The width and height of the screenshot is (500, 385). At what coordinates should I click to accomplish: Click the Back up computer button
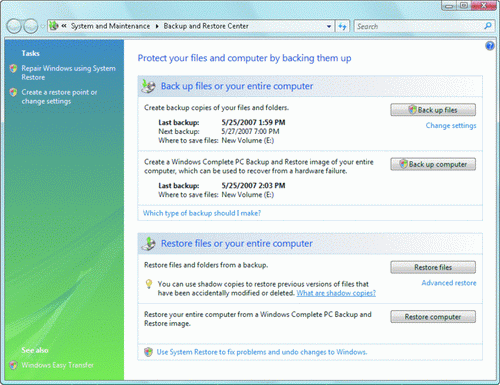tap(433, 164)
